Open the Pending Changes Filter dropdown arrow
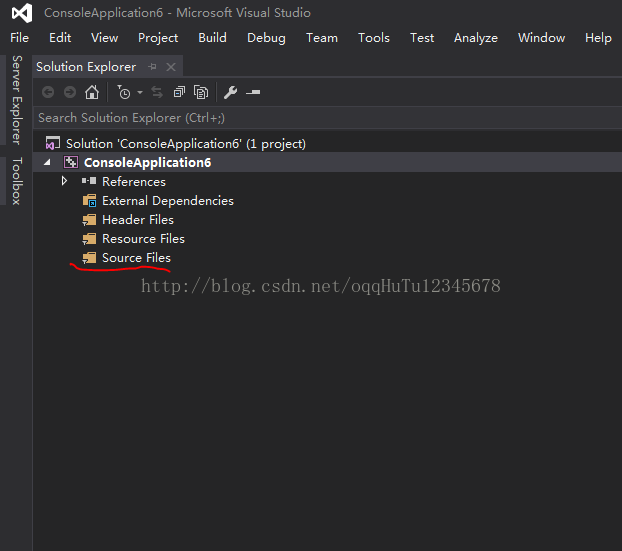The image size is (622, 551). tap(140, 92)
